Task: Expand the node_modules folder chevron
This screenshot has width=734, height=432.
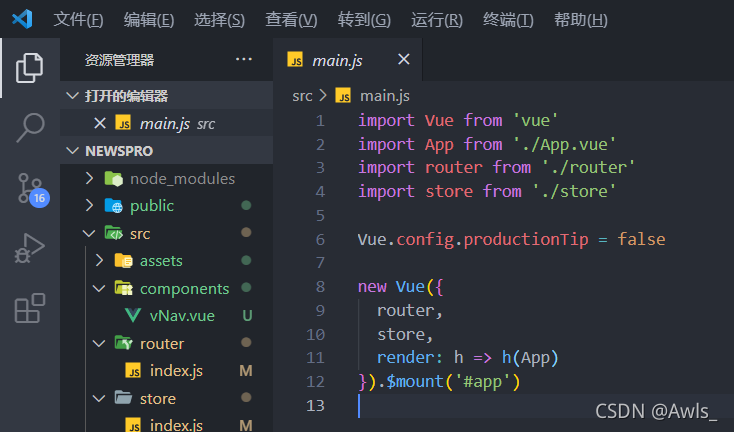Action: coord(89,178)
